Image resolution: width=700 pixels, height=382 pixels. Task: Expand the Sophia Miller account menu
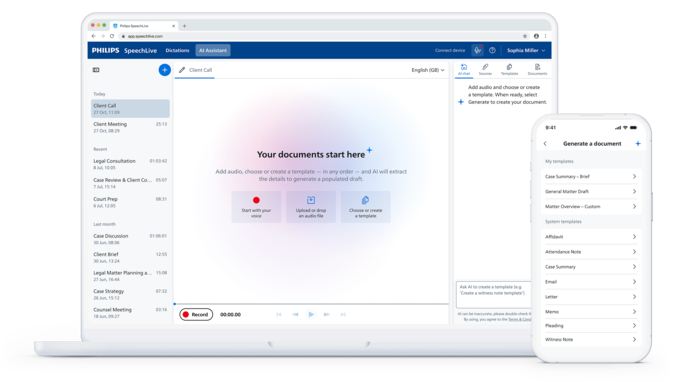[x=526, y=50]
